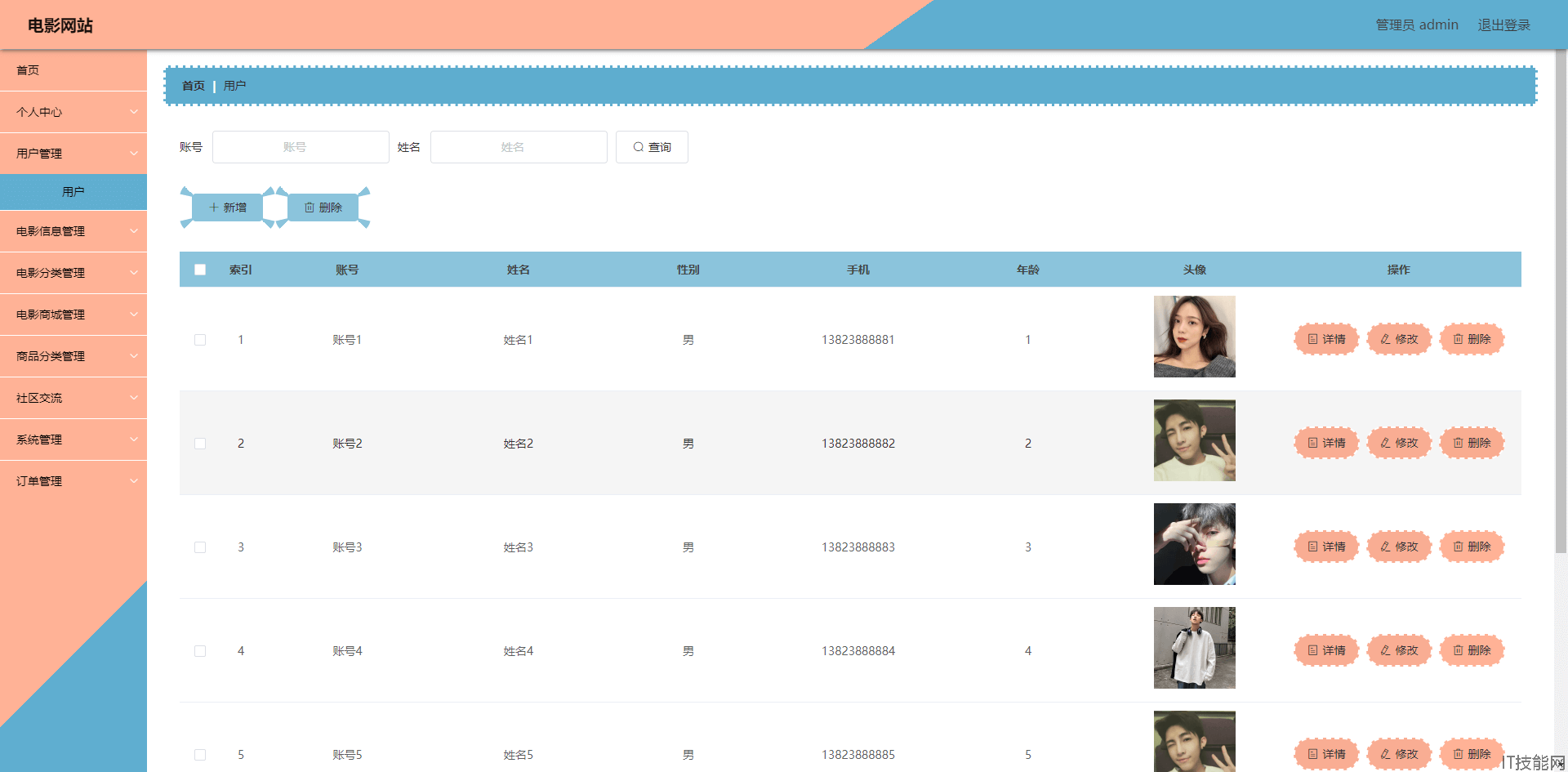Expand the 个人中心 sidebar menu

[73, 112]
